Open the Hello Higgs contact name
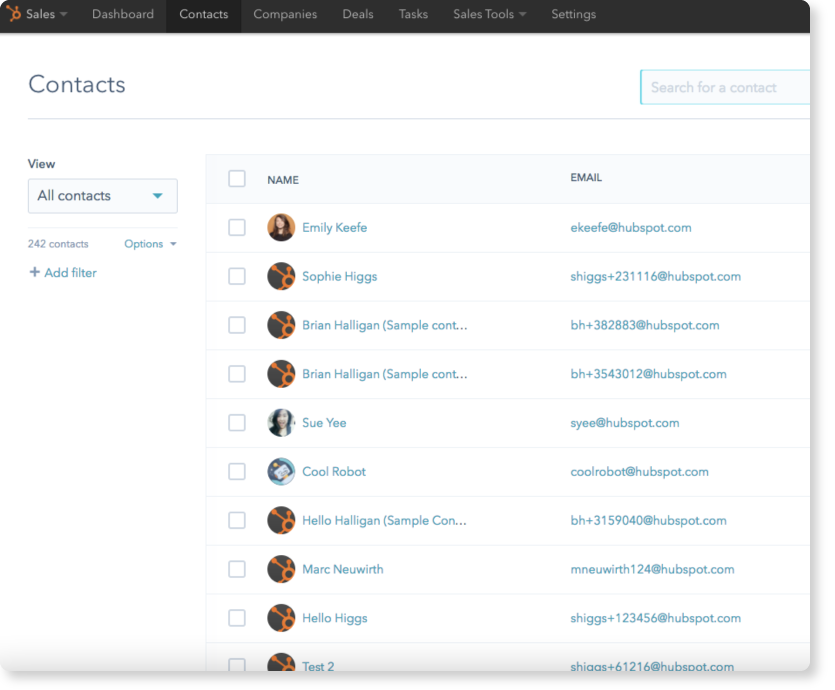The width and height of the screenshot is (835, 690). coord(334,618)
